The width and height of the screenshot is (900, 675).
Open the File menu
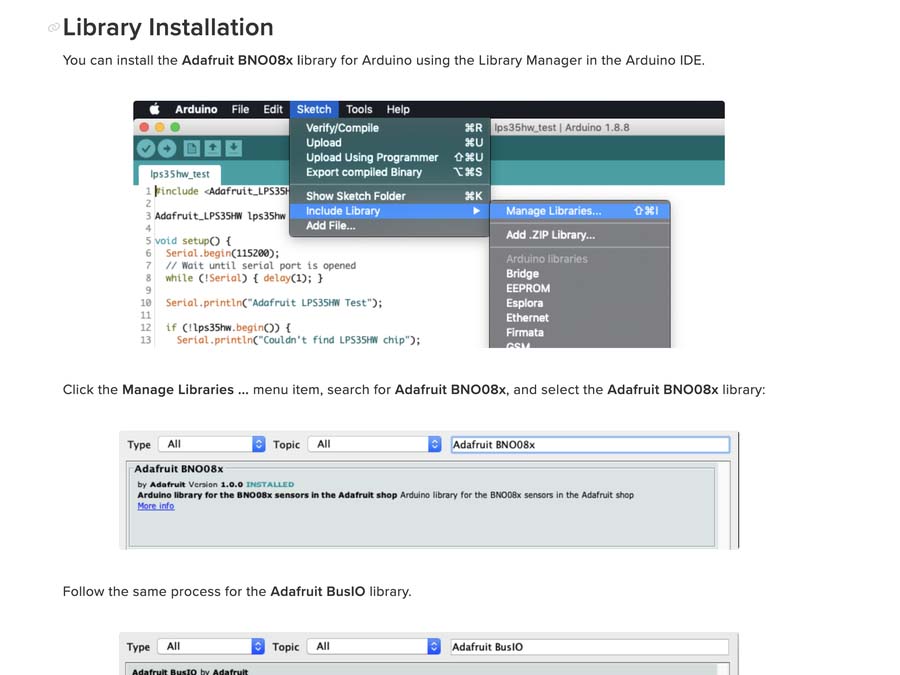240,109
